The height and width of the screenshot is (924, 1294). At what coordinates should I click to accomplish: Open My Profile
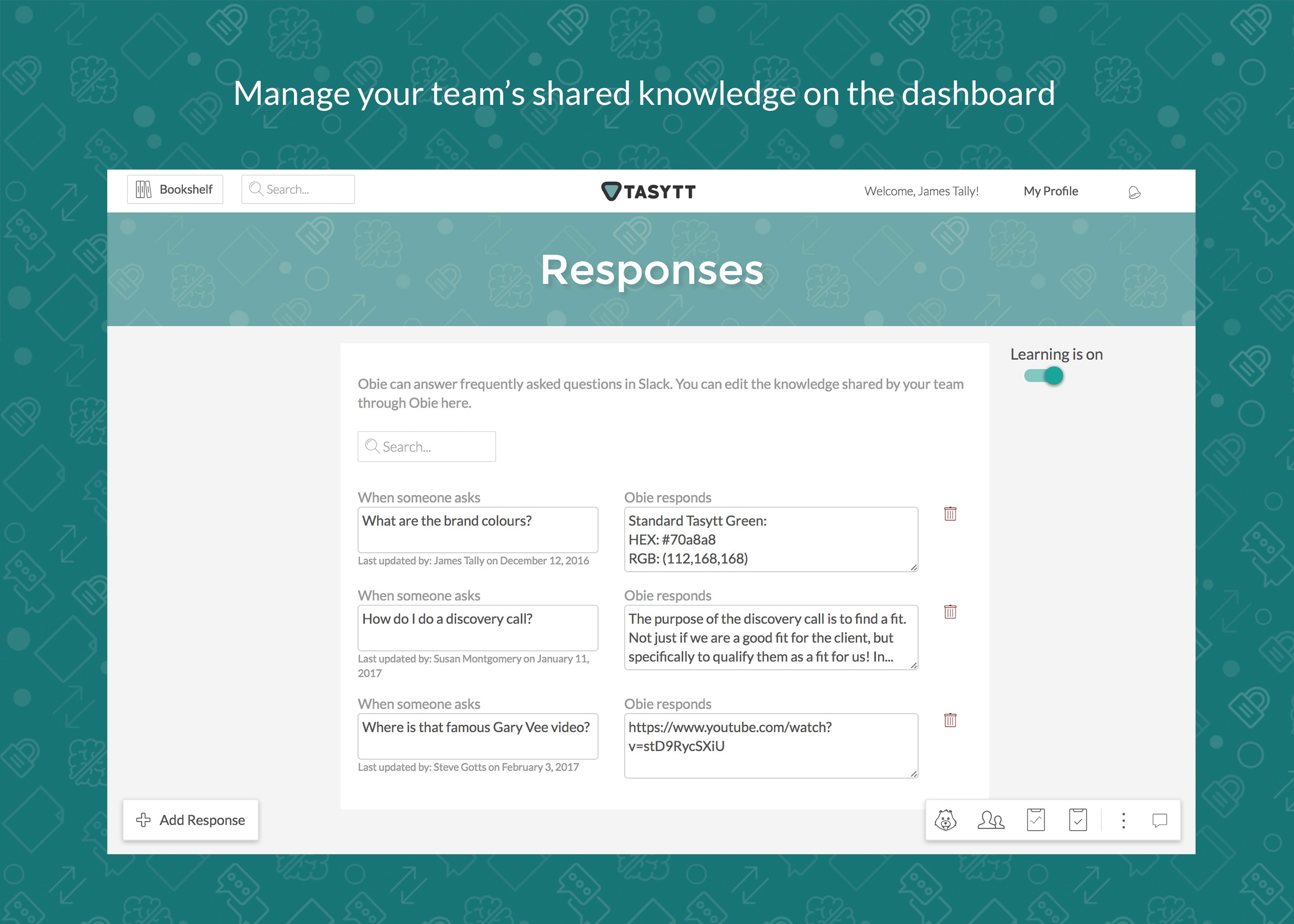pyautogui.click(x=1050, y=191)
